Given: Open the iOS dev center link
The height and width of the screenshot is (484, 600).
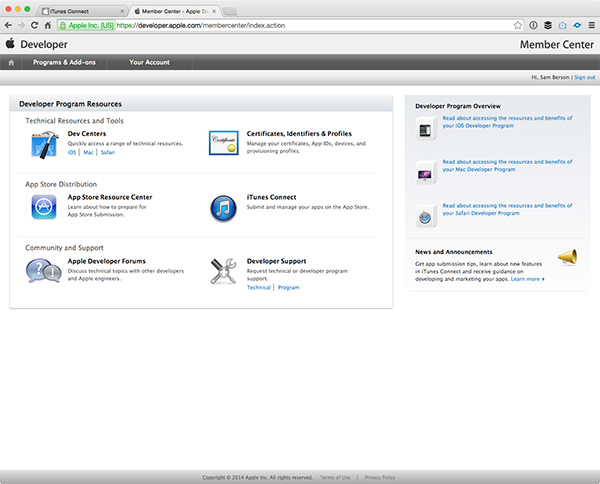Looking at the screenshot, I should coord(72,152).
